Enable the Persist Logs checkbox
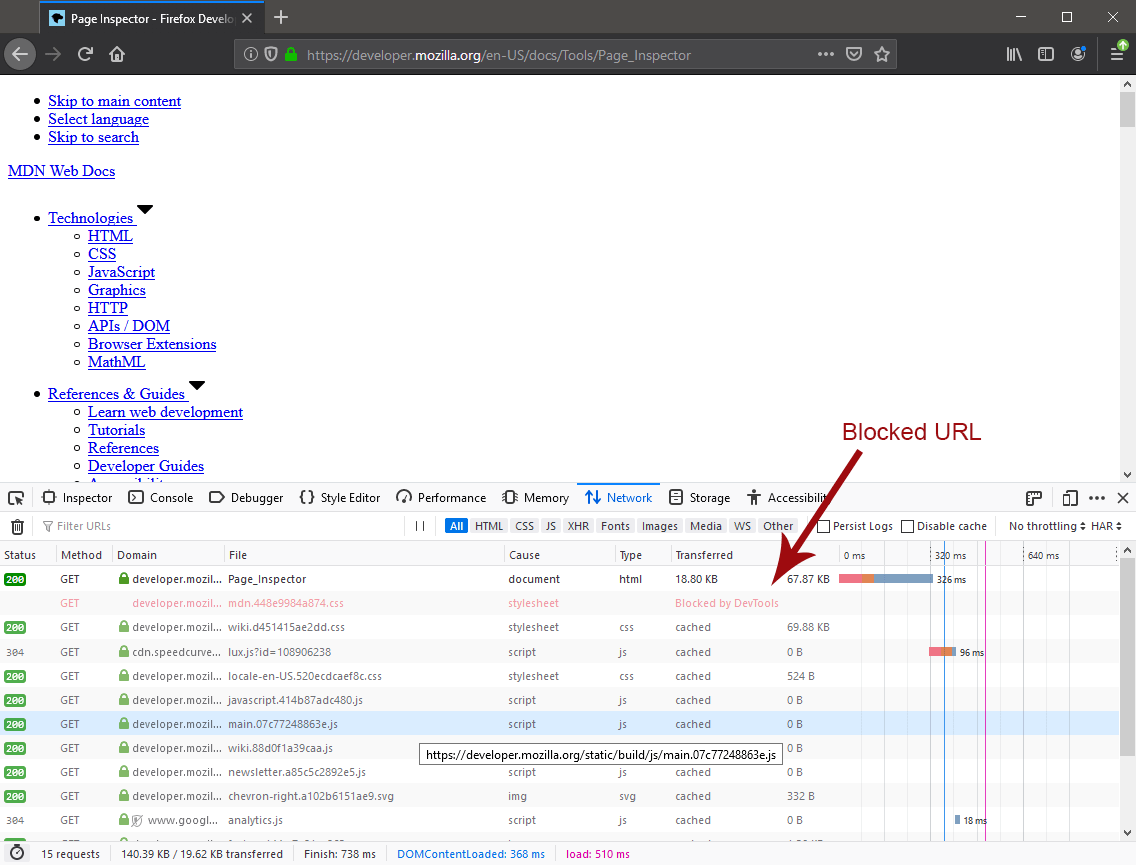This screenshot has height=865, width=1136. (x=824, y=526)
